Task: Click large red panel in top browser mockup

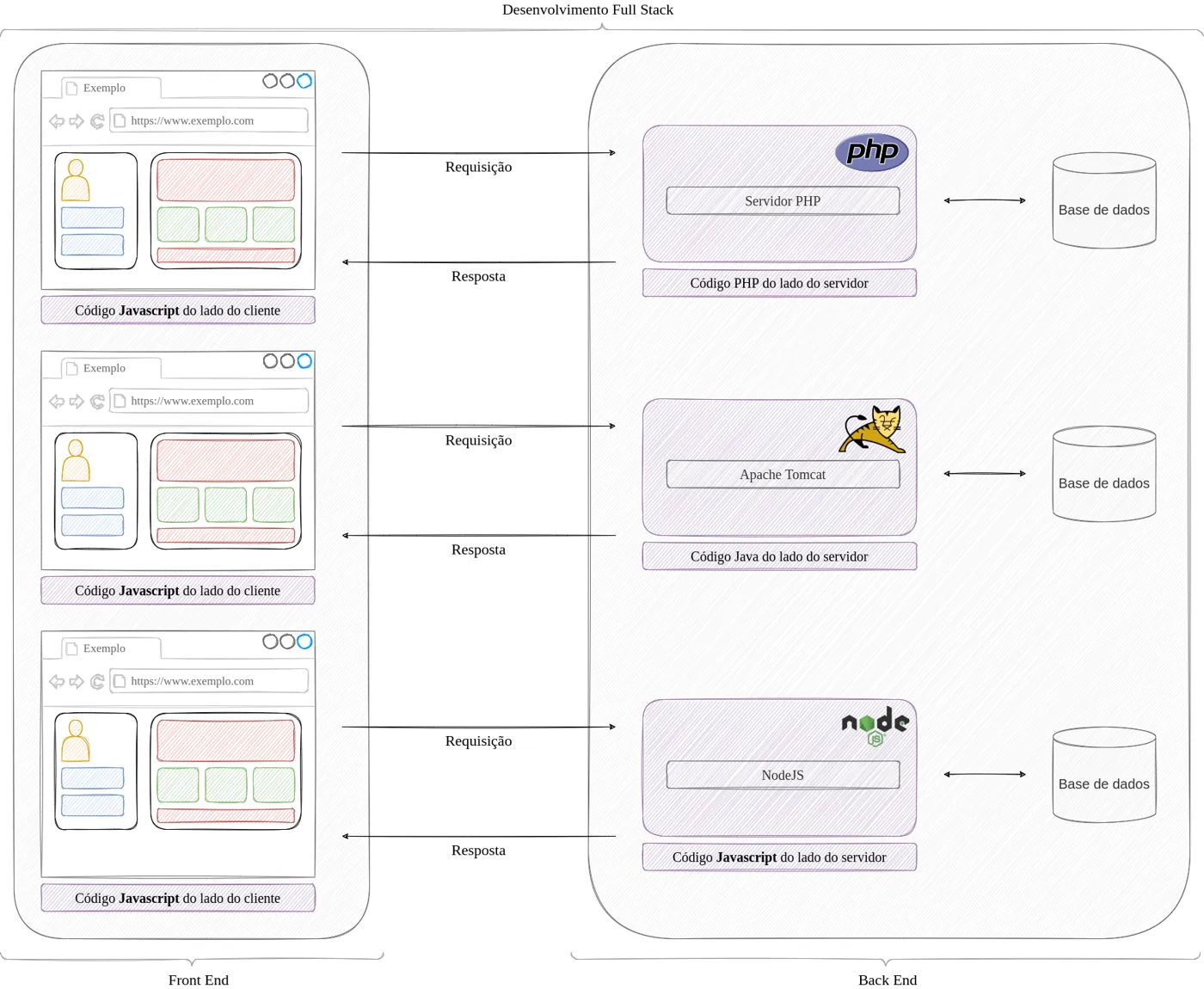Action: (x=225, y=180)
